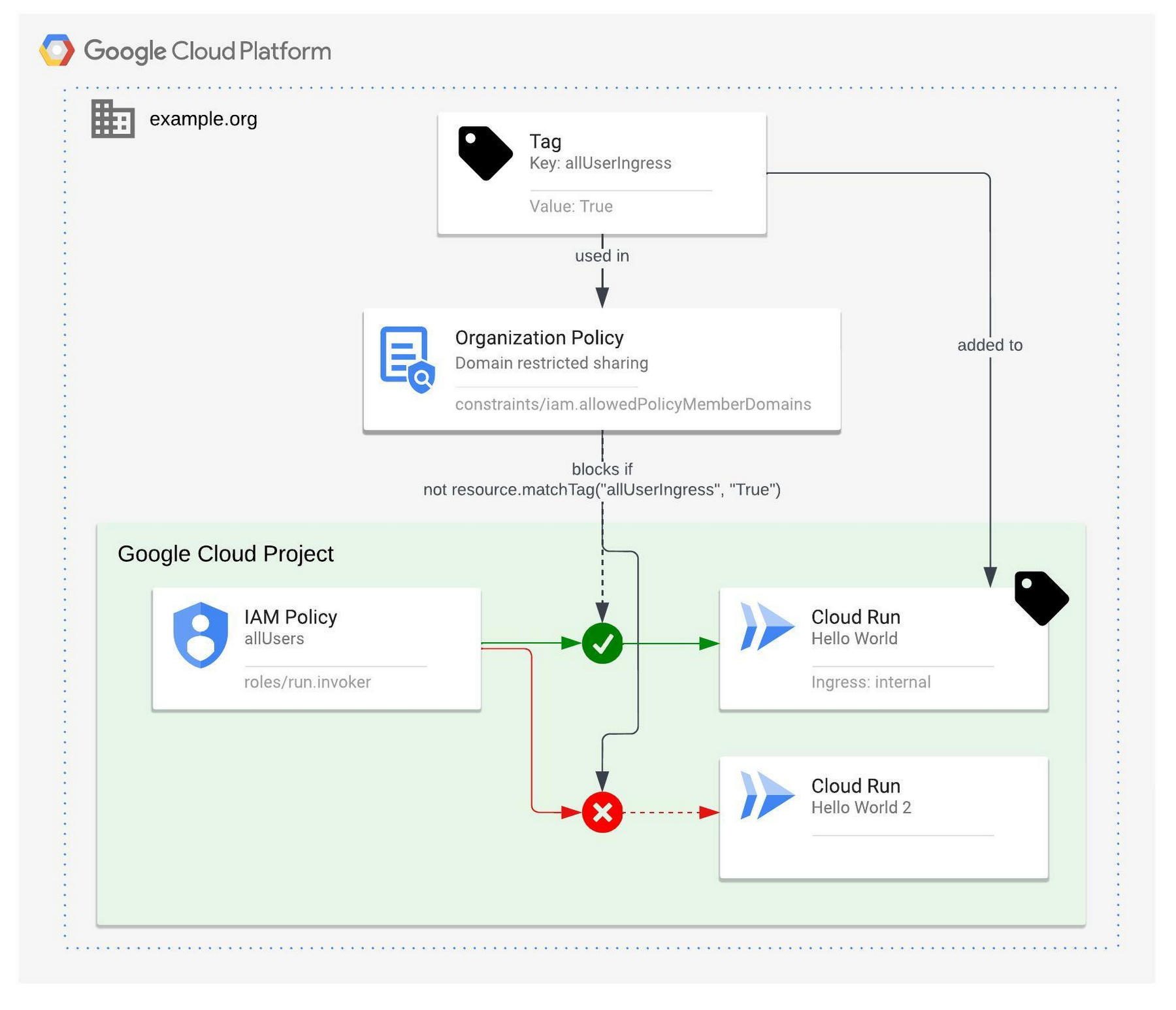Image resolution: width=1176 pixels, height=1010 pixels.
Task: Click 'Ingress: internal' text
Action: pos(871,682)
